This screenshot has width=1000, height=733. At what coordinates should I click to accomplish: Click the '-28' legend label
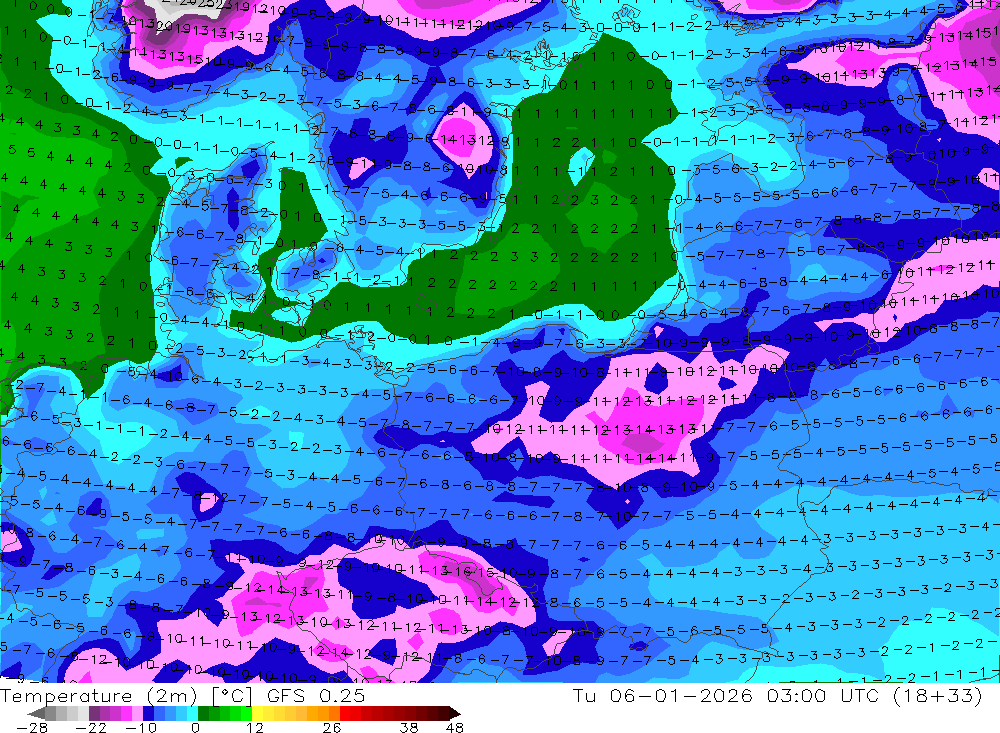pyautogui.click(x=32, y=727)
